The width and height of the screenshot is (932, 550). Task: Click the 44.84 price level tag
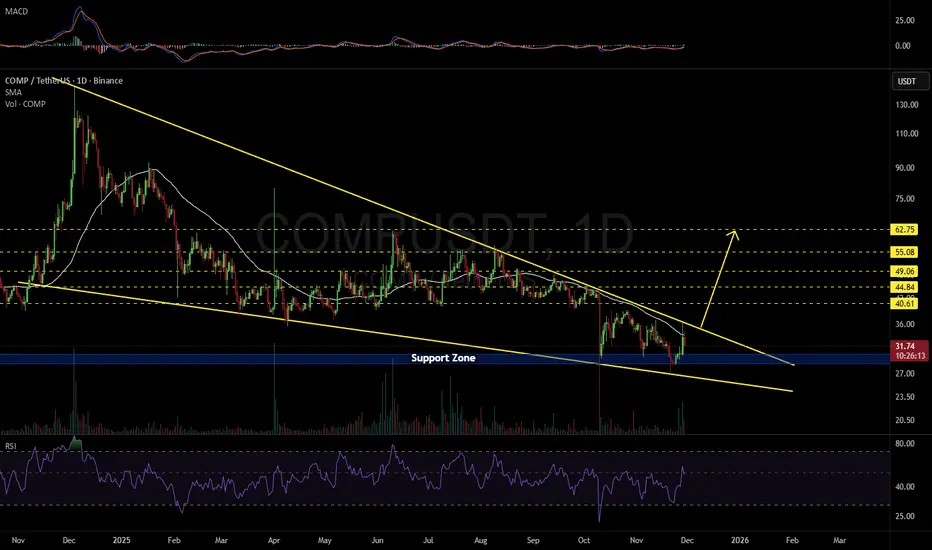click(904, 287)
